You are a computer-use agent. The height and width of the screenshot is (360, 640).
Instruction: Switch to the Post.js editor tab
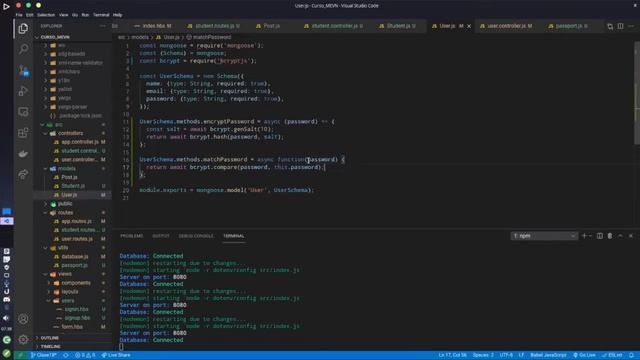click(272, 26)
